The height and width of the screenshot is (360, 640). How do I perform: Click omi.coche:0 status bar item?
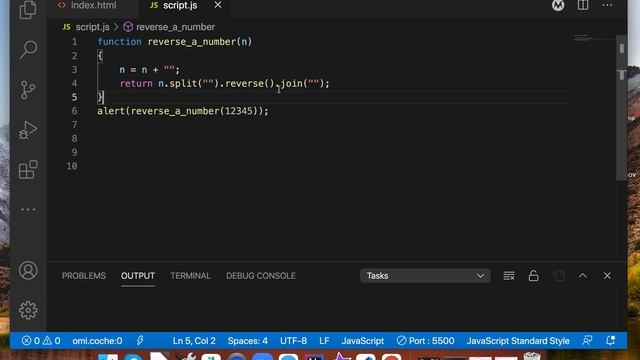pyautogui.click(x=97, y=341)
